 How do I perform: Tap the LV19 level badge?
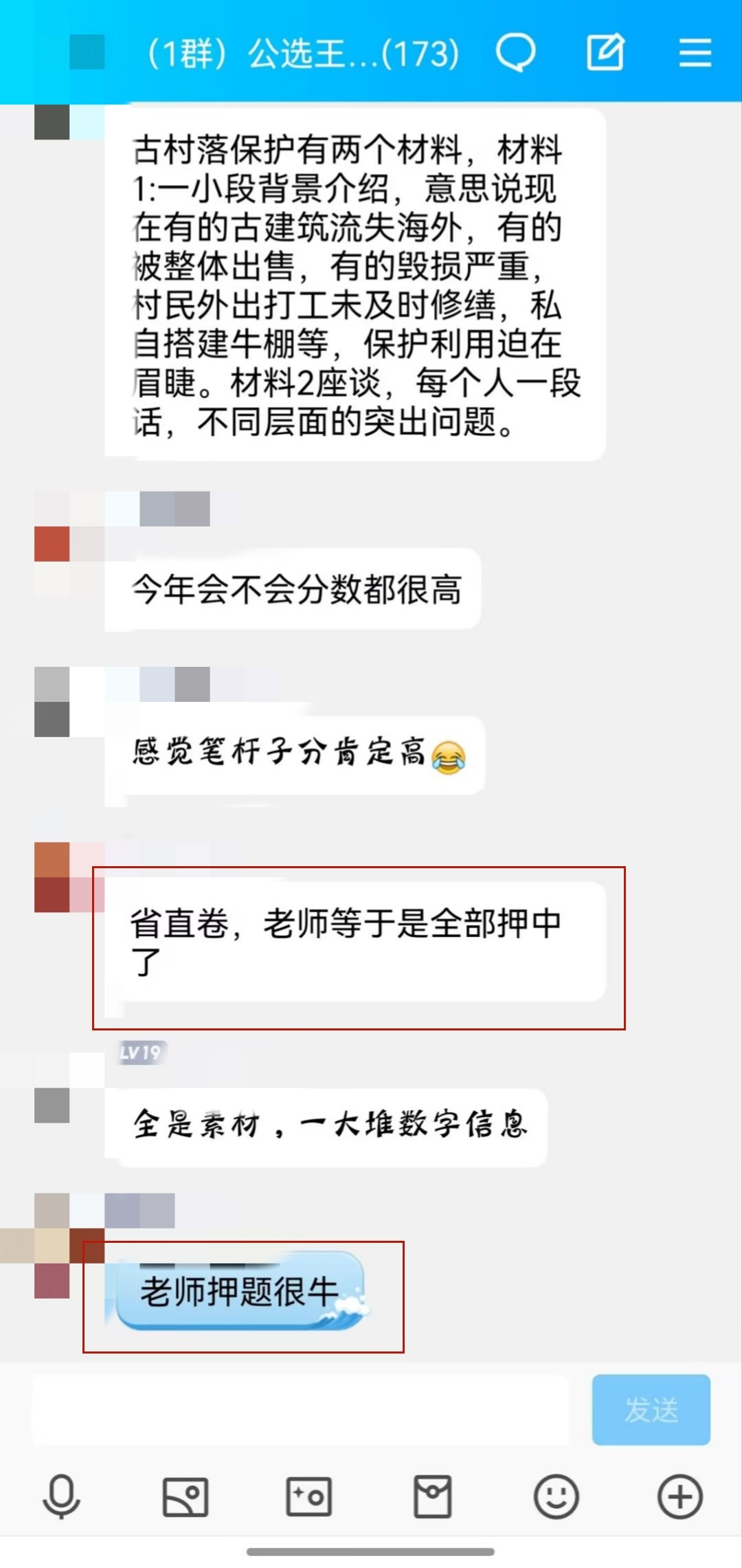[141, 1052]
